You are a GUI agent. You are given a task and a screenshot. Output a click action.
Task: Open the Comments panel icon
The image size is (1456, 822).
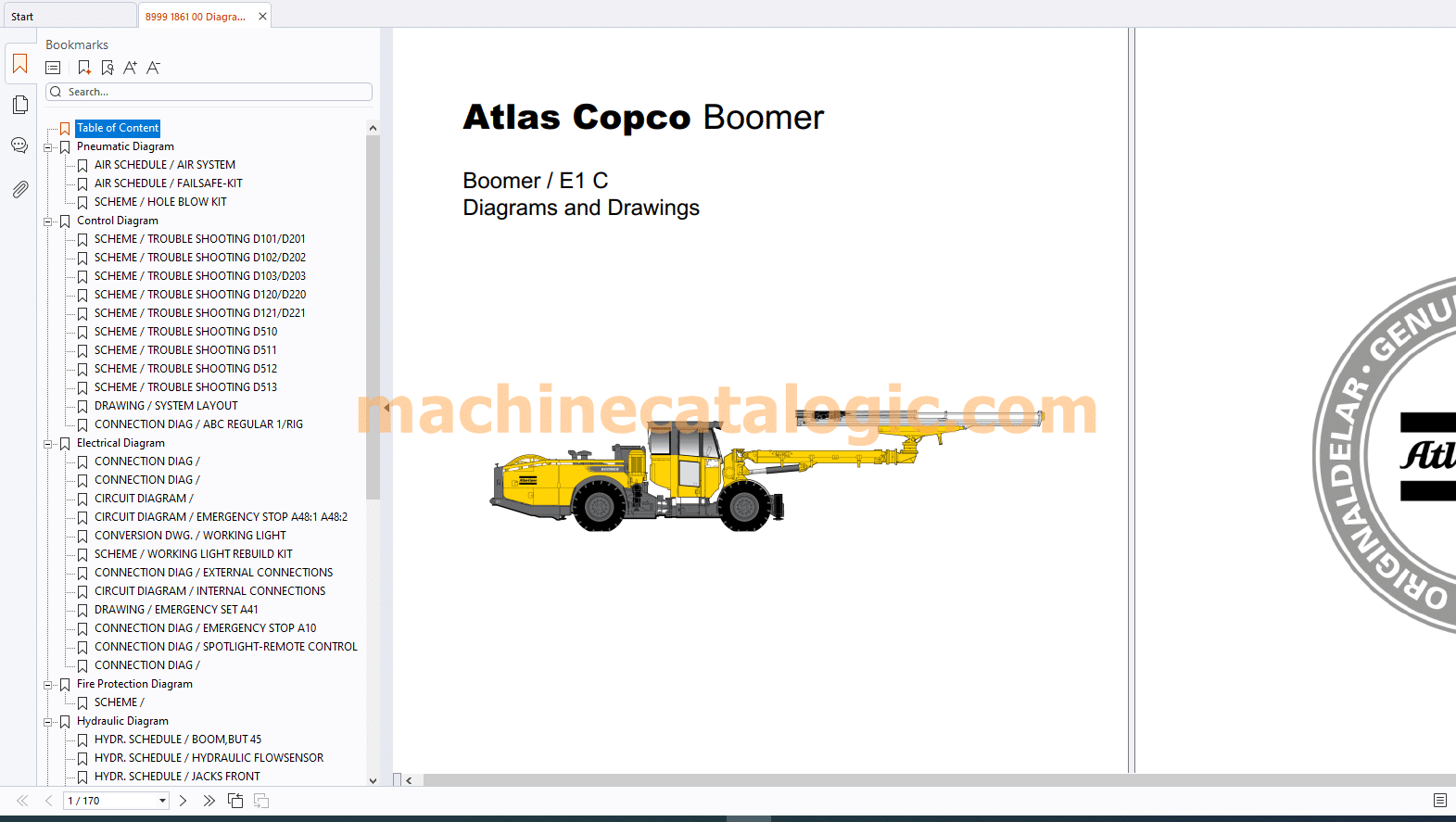19,145
